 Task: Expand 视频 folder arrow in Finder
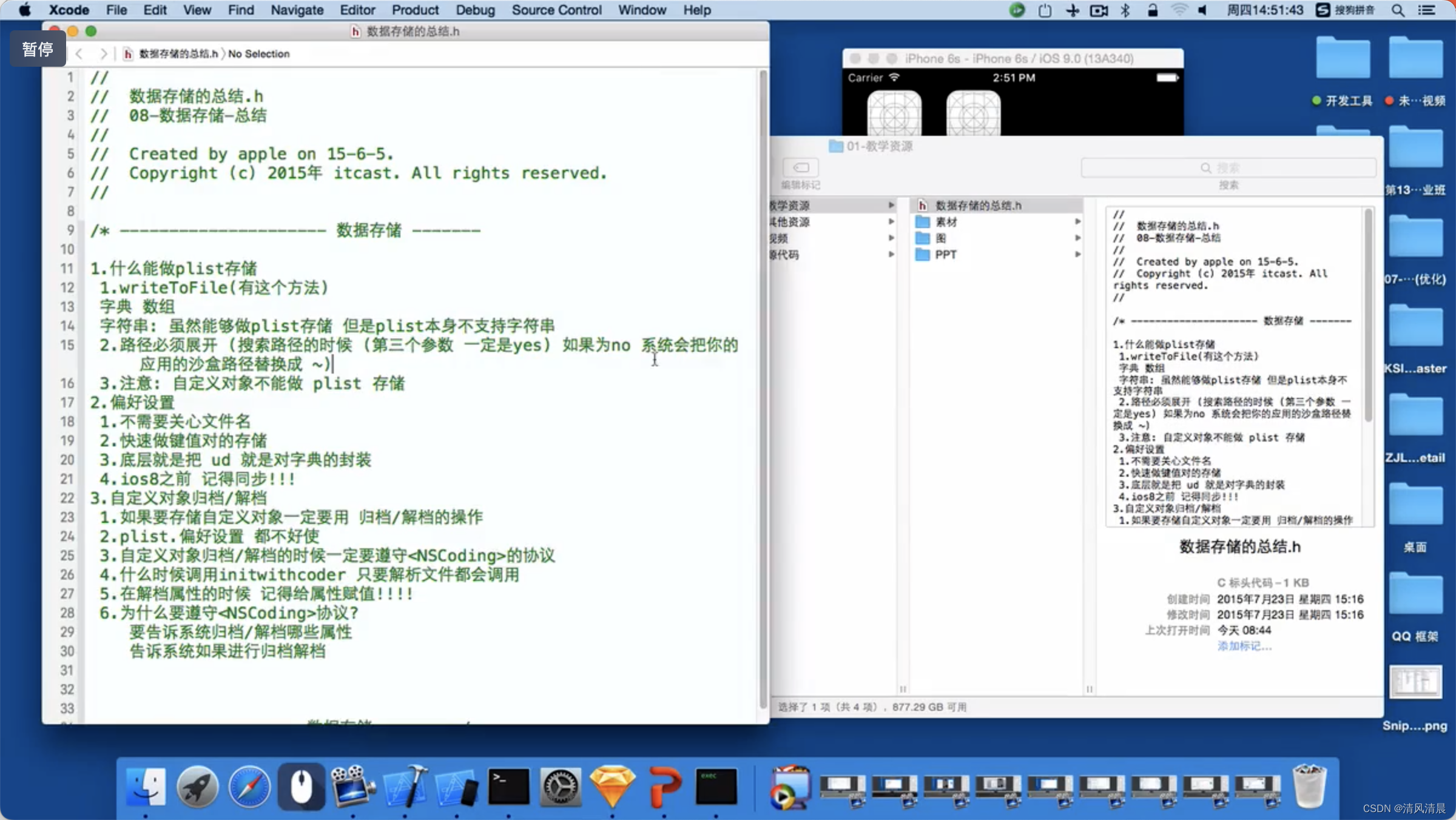coord(891,238)
